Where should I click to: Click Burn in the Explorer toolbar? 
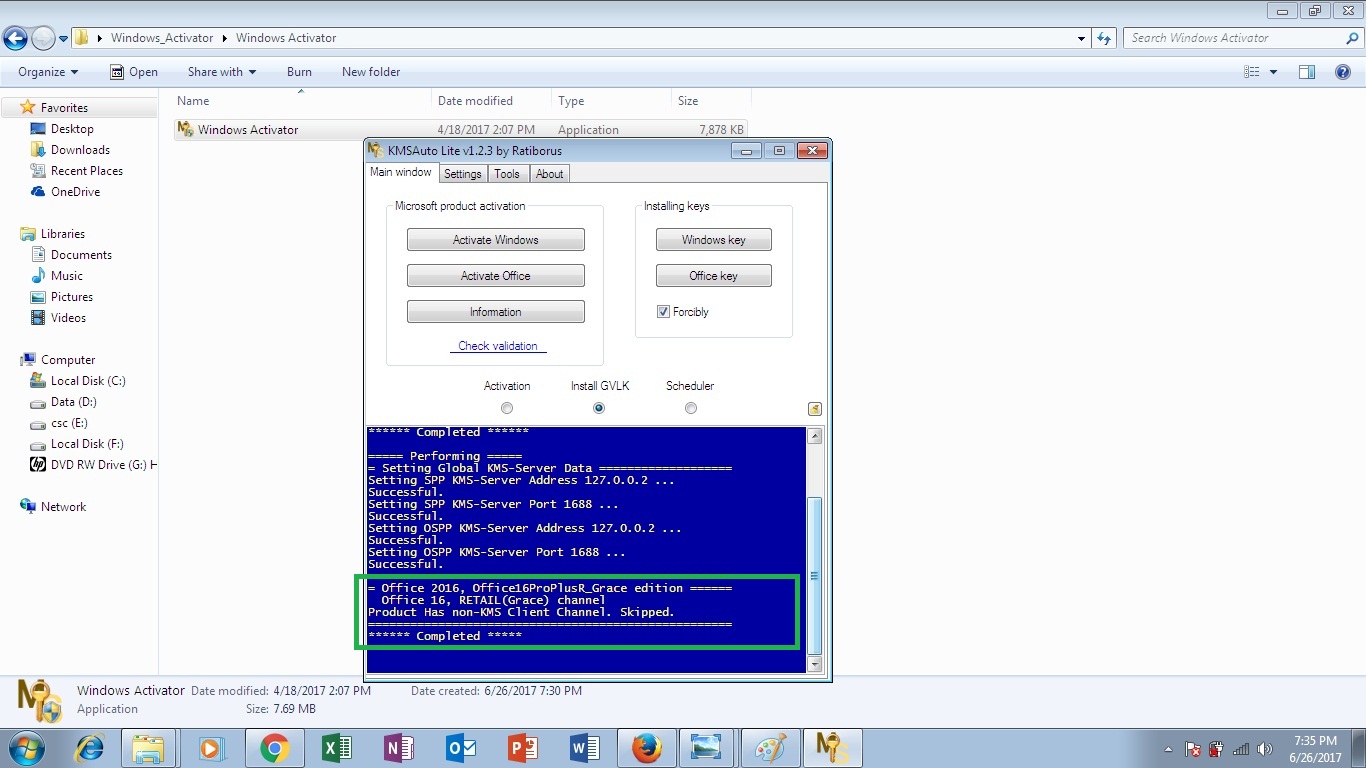click(299, 72)
